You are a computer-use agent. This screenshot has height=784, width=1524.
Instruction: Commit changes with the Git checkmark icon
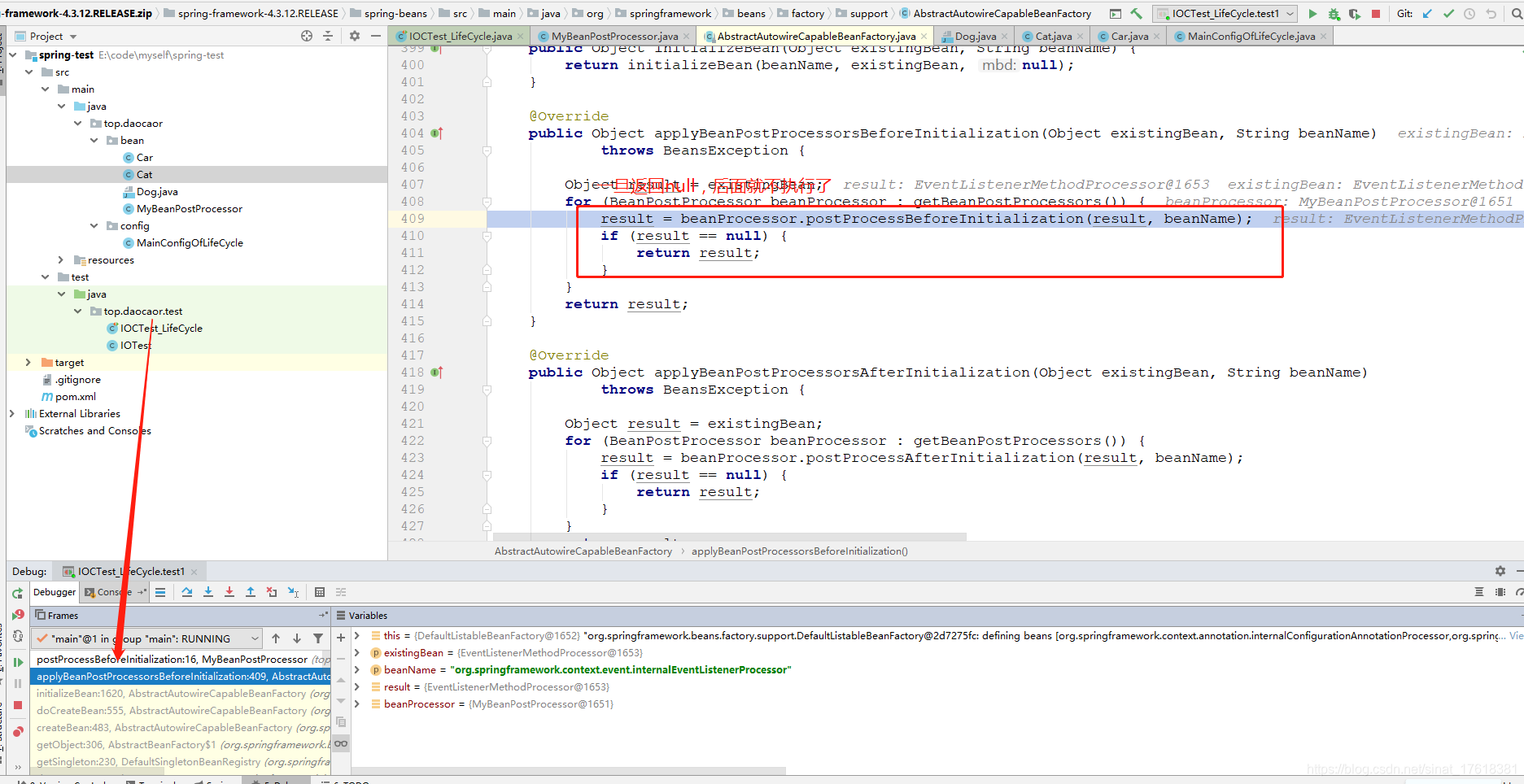pos(1448,14)
